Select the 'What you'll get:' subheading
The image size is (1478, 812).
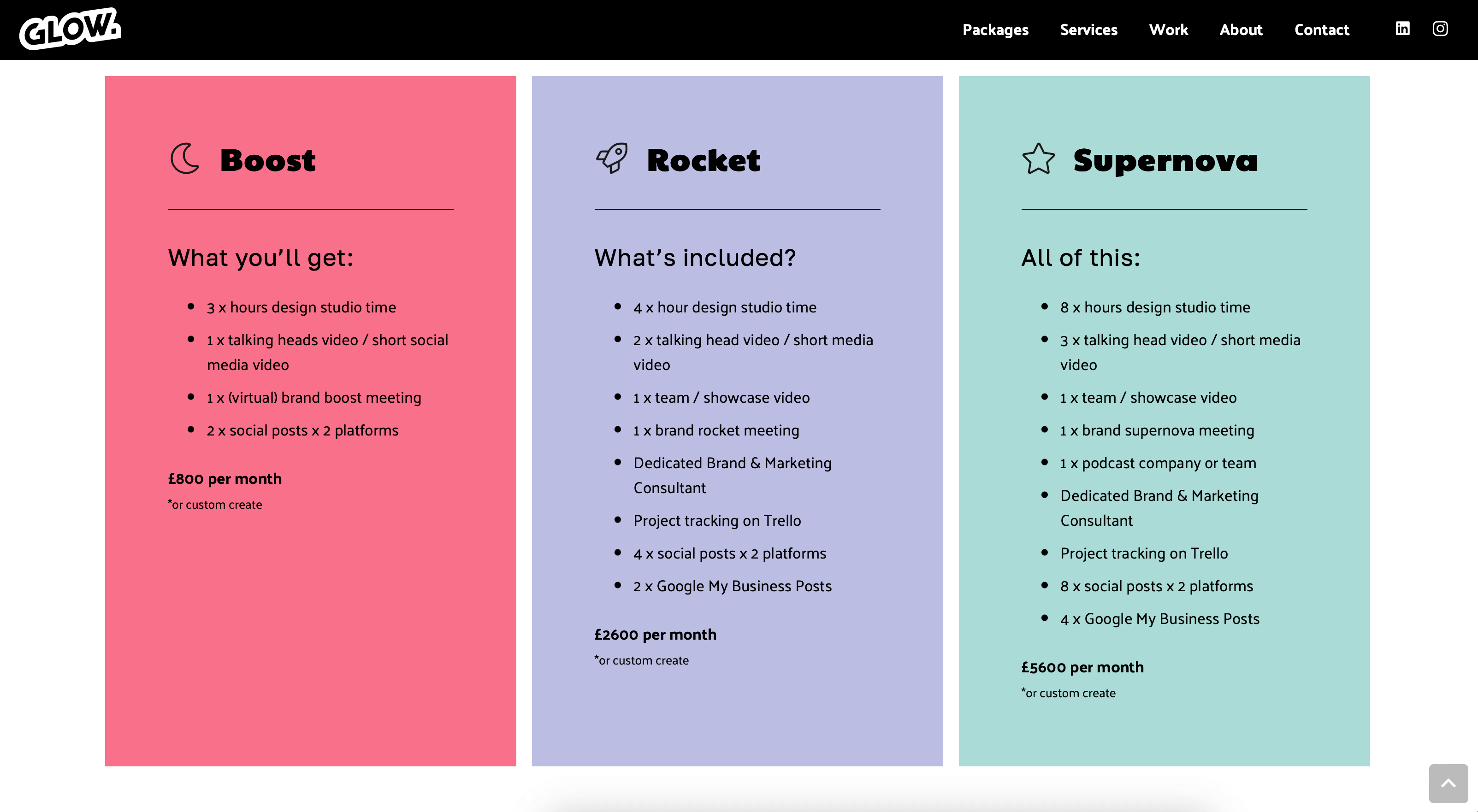(x=260, y=258)
